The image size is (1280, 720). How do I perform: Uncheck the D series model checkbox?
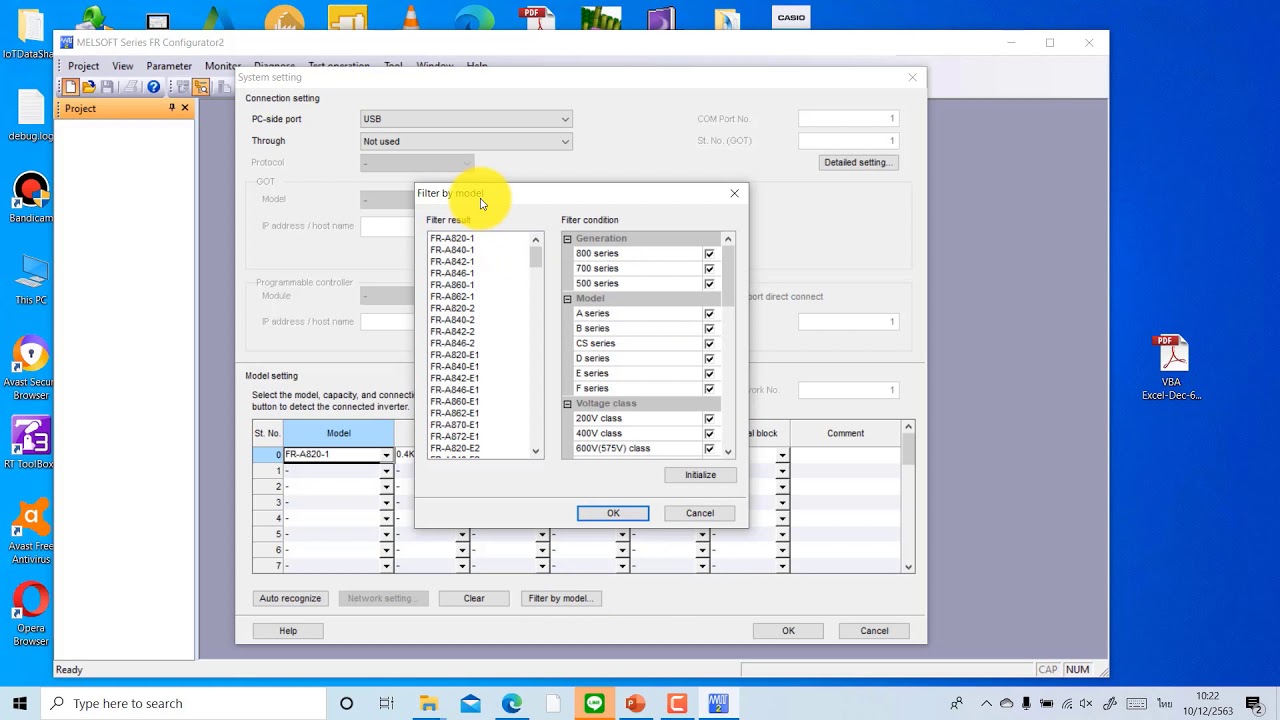(x=709, y=359)
